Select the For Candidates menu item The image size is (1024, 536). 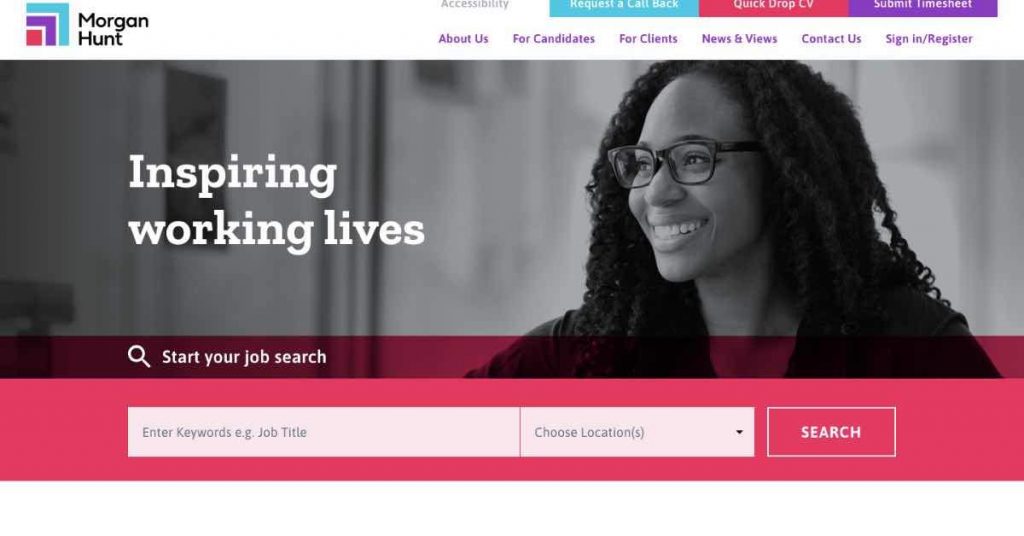pyautogui.click(x=553, y=39)
